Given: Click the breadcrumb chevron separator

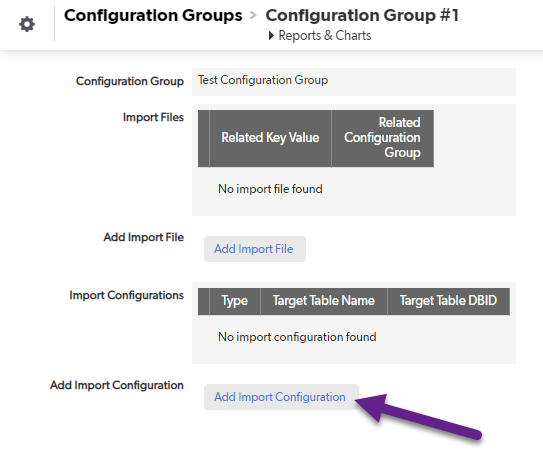Looking at the screenshot, I should (x=253, y=16).
